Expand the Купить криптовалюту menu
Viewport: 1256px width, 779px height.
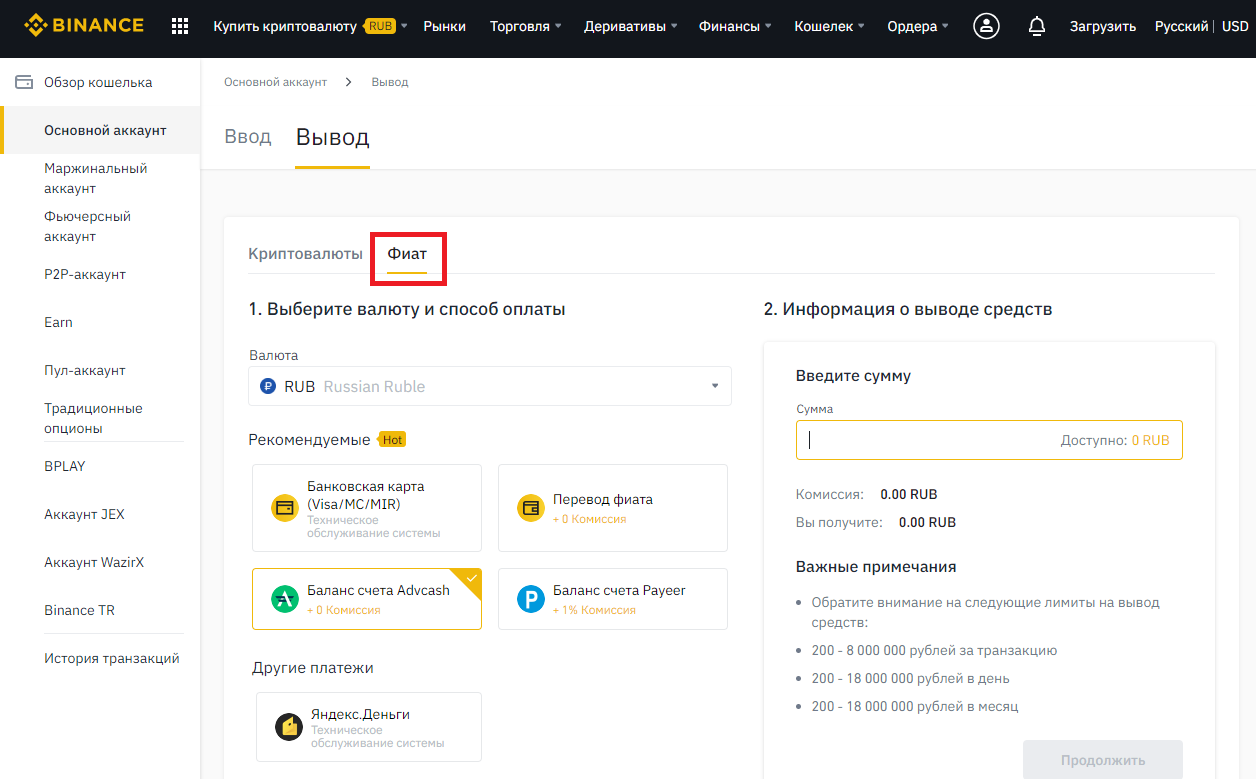pyautogui.click(x=310, y=26)
